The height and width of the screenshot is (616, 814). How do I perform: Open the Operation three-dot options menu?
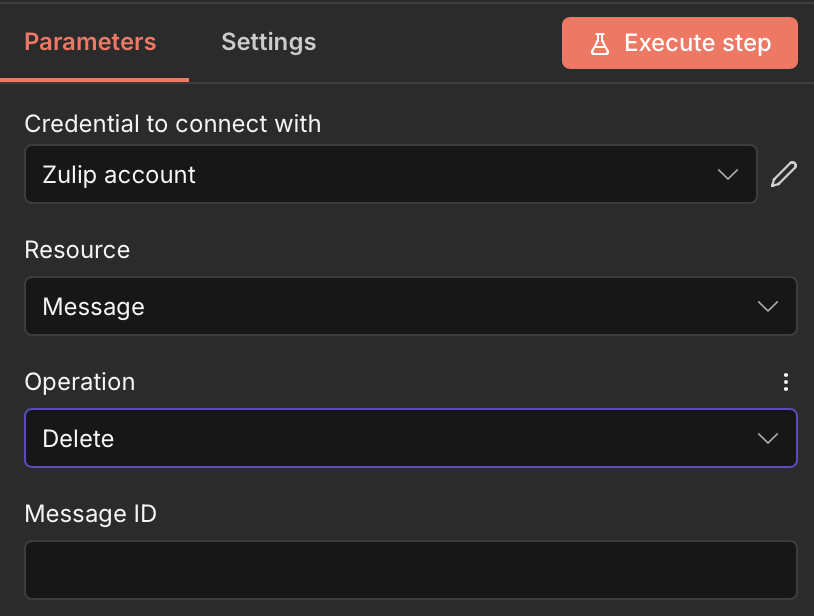786,382
